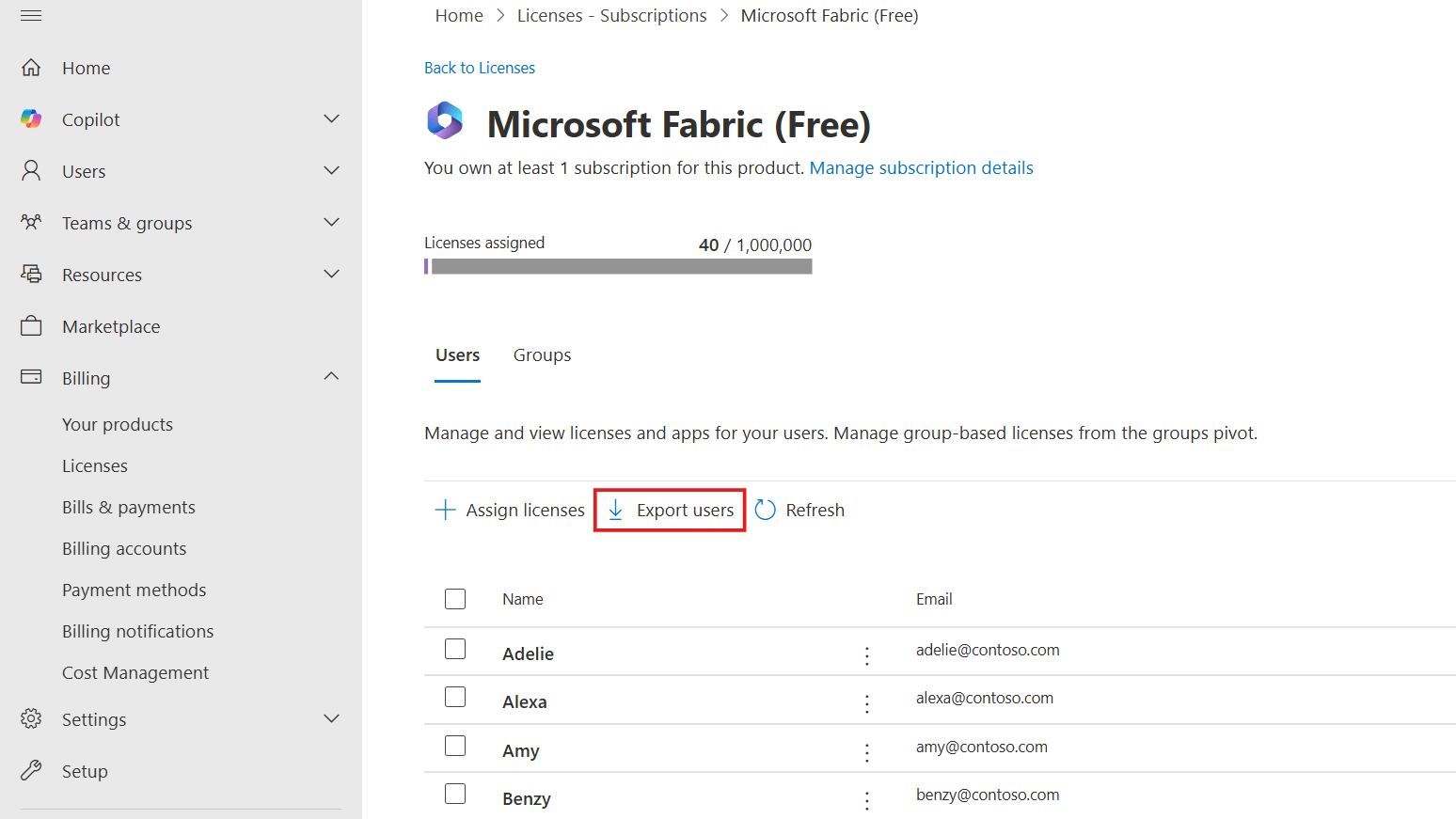Click the Copilot icon in navigation
This screenshot has width=1456, height=819.
(31, 118)
